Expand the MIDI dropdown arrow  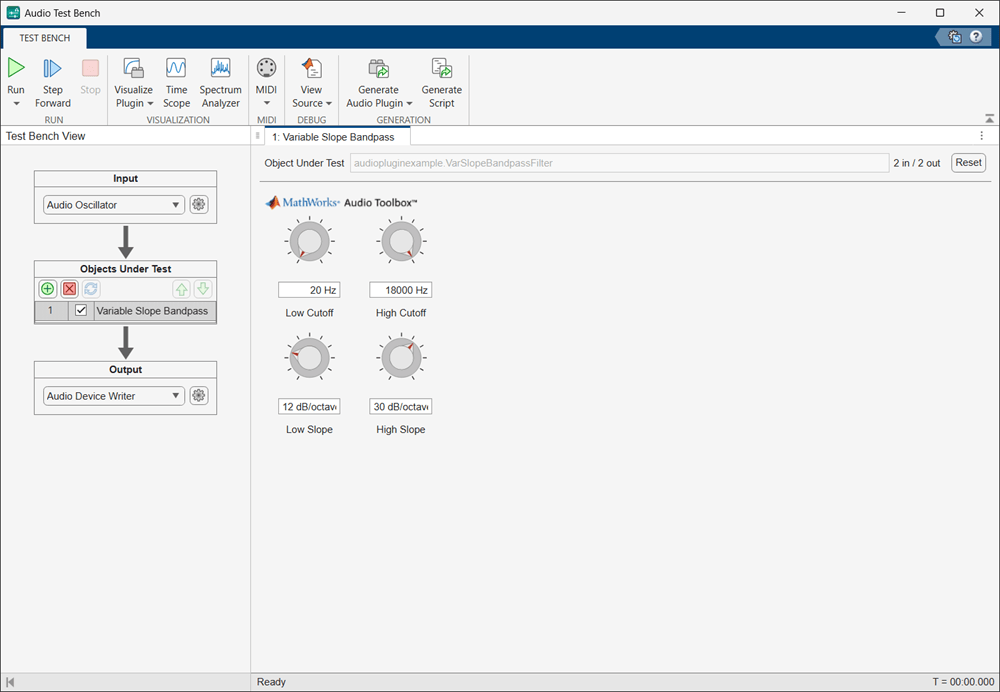coord(267,103)
